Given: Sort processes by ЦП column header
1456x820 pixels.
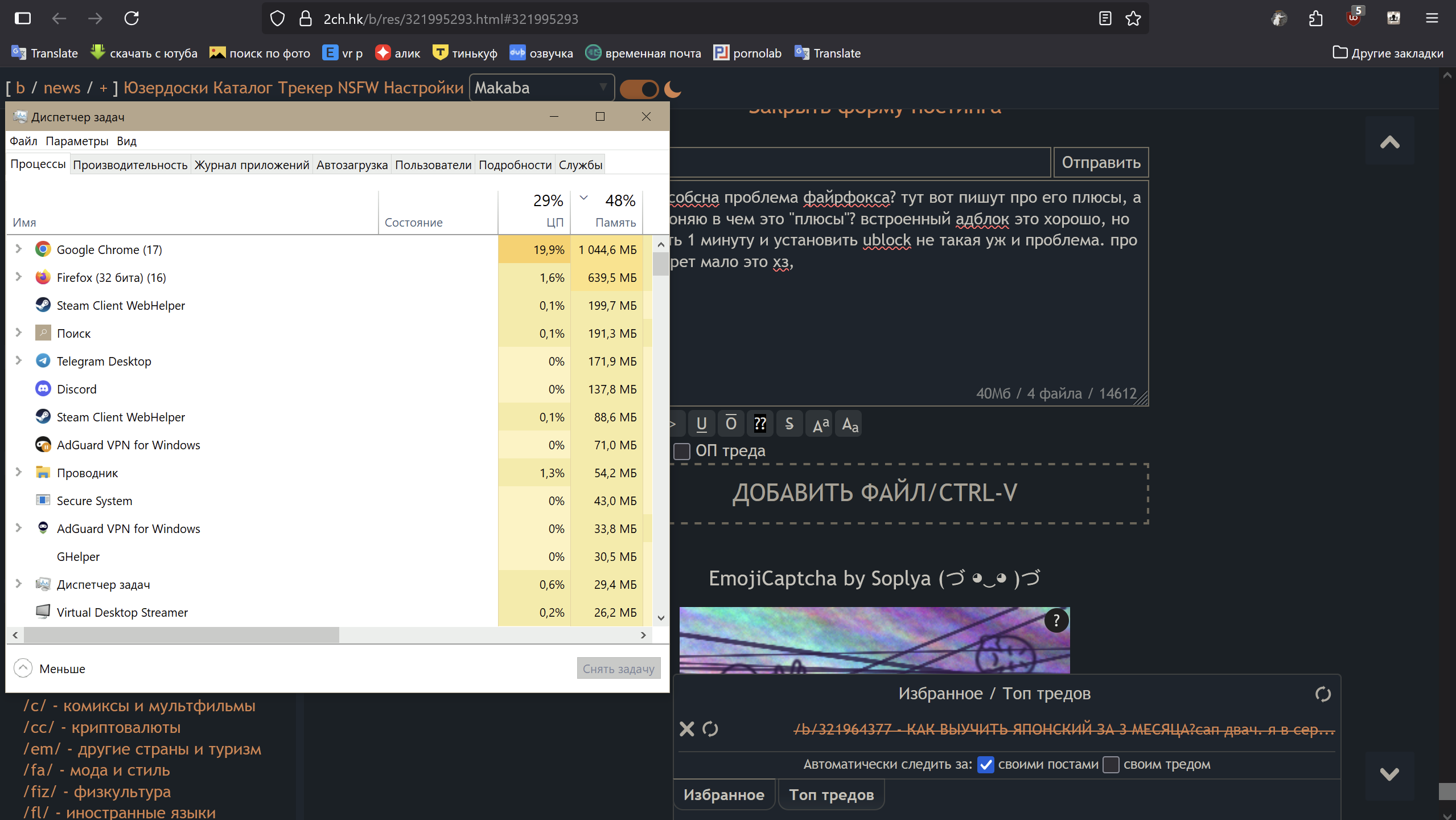Looking at the screenshot, I should point(534,212).
